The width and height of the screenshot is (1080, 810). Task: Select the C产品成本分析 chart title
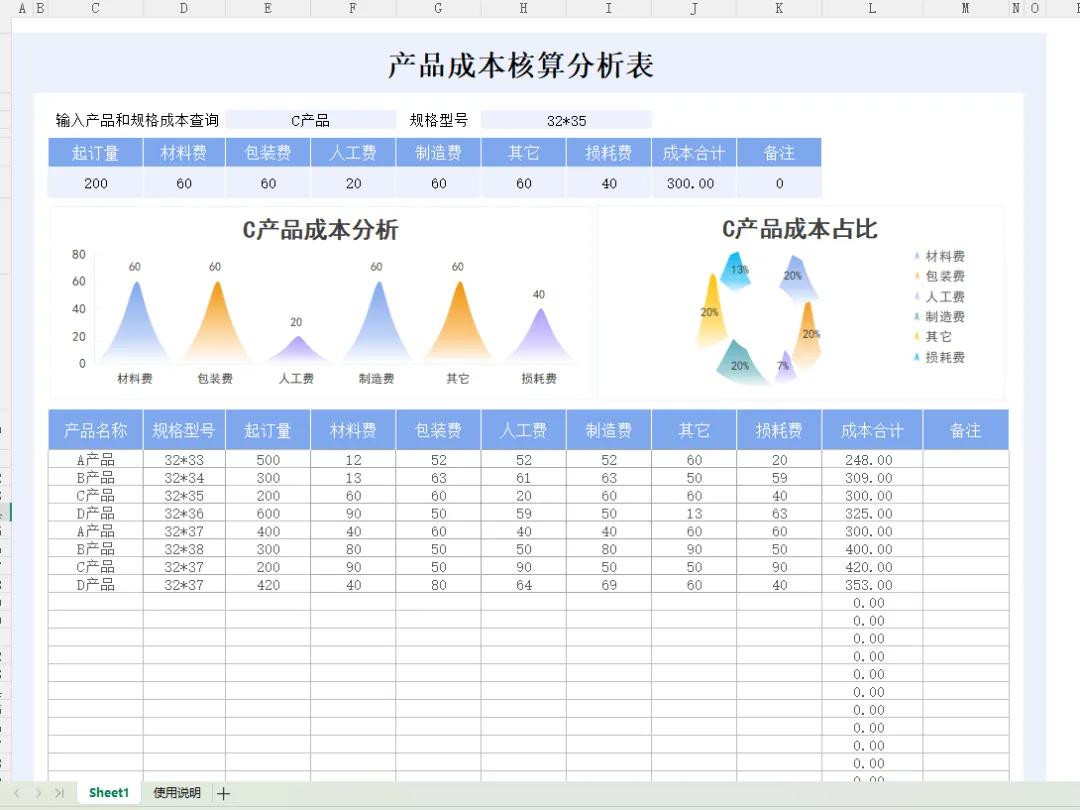(320, 229)
